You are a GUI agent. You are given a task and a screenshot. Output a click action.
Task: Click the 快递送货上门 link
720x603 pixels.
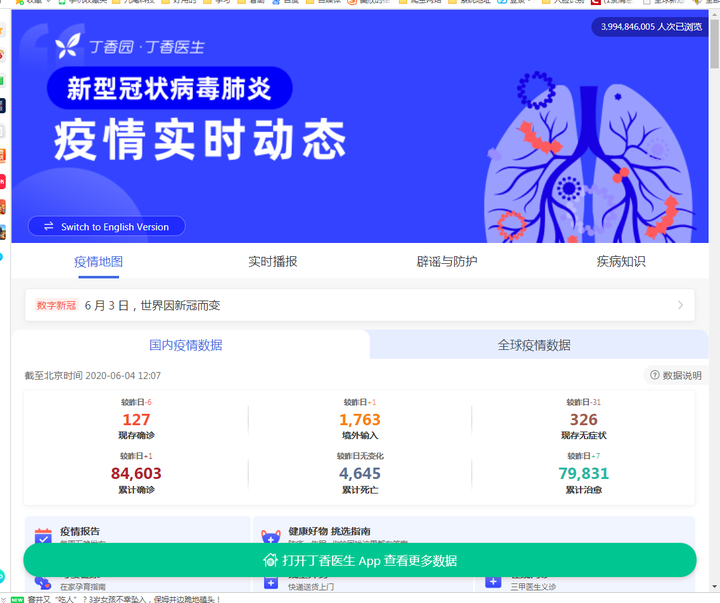tap(311, 586)
